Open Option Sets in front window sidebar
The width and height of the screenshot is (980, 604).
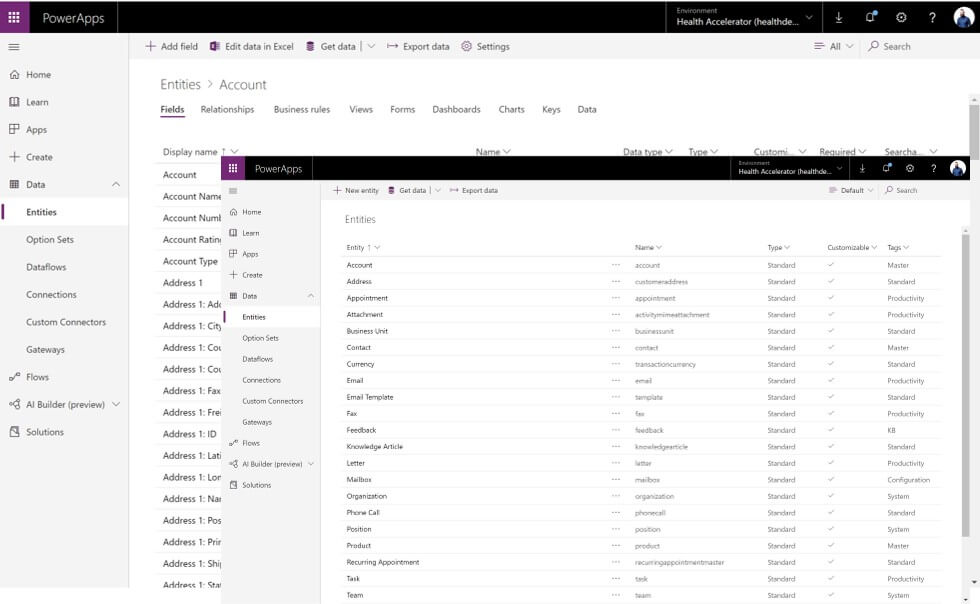pyautogui.click(x=261, y=338)
